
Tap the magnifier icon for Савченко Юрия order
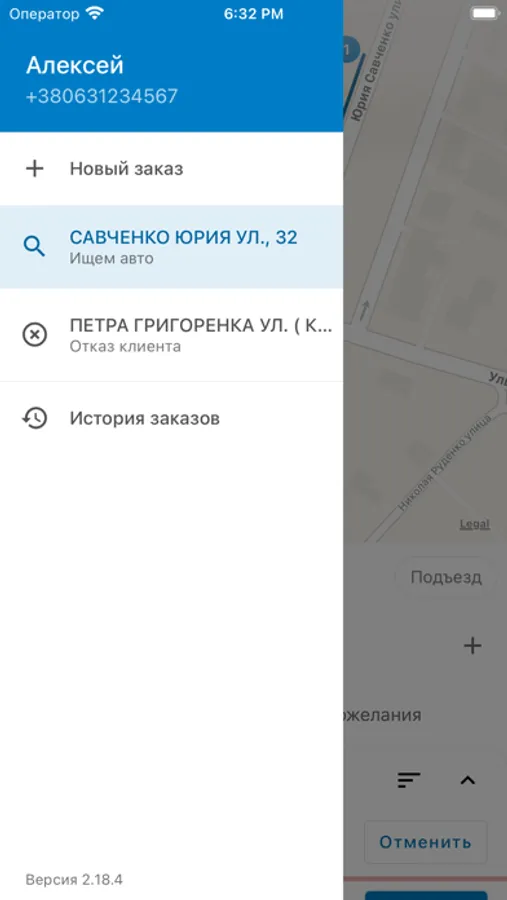pos(34,247)
